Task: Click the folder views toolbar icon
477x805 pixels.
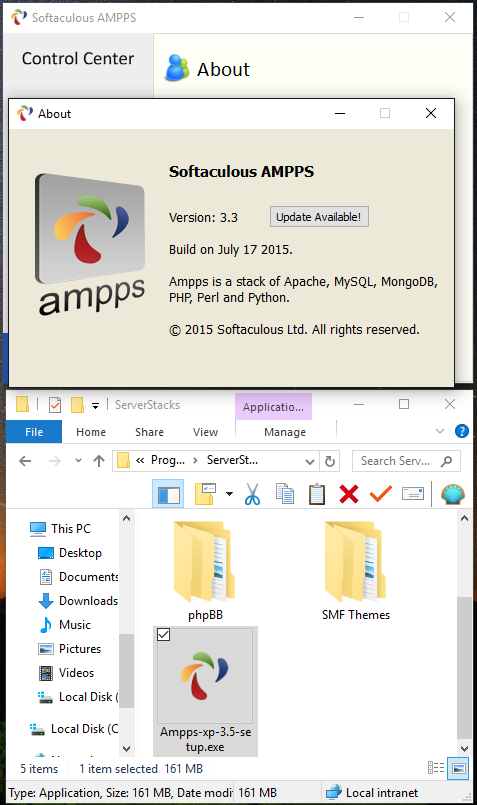Action: 205,494
